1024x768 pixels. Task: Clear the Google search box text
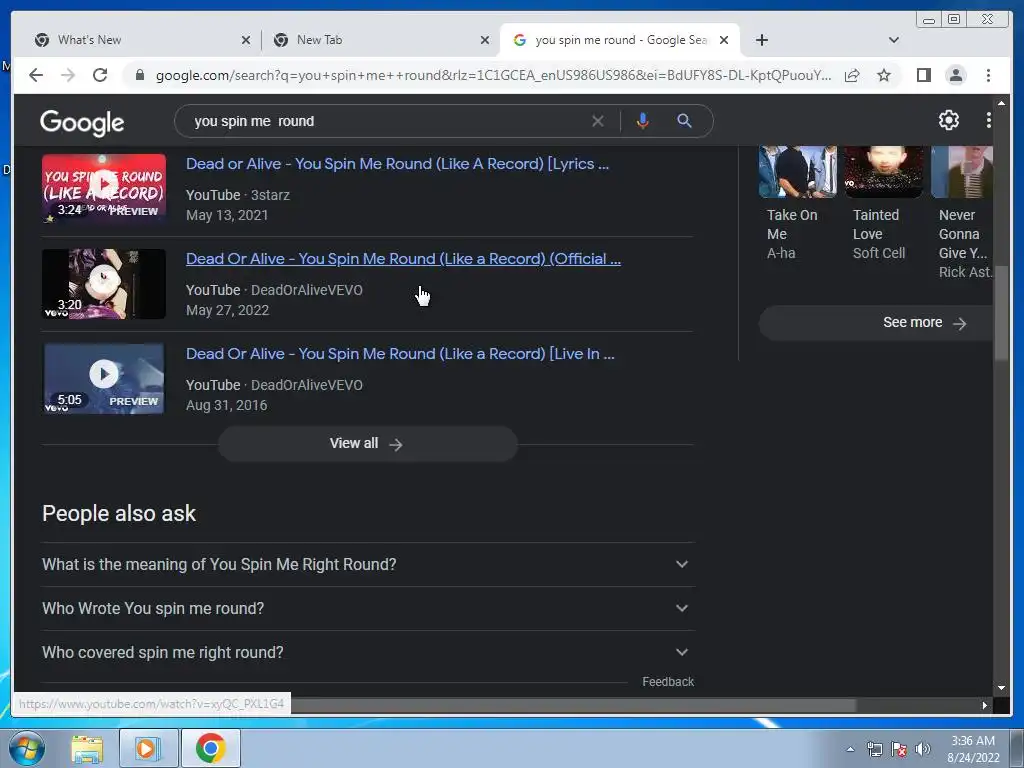coord(598,121)
